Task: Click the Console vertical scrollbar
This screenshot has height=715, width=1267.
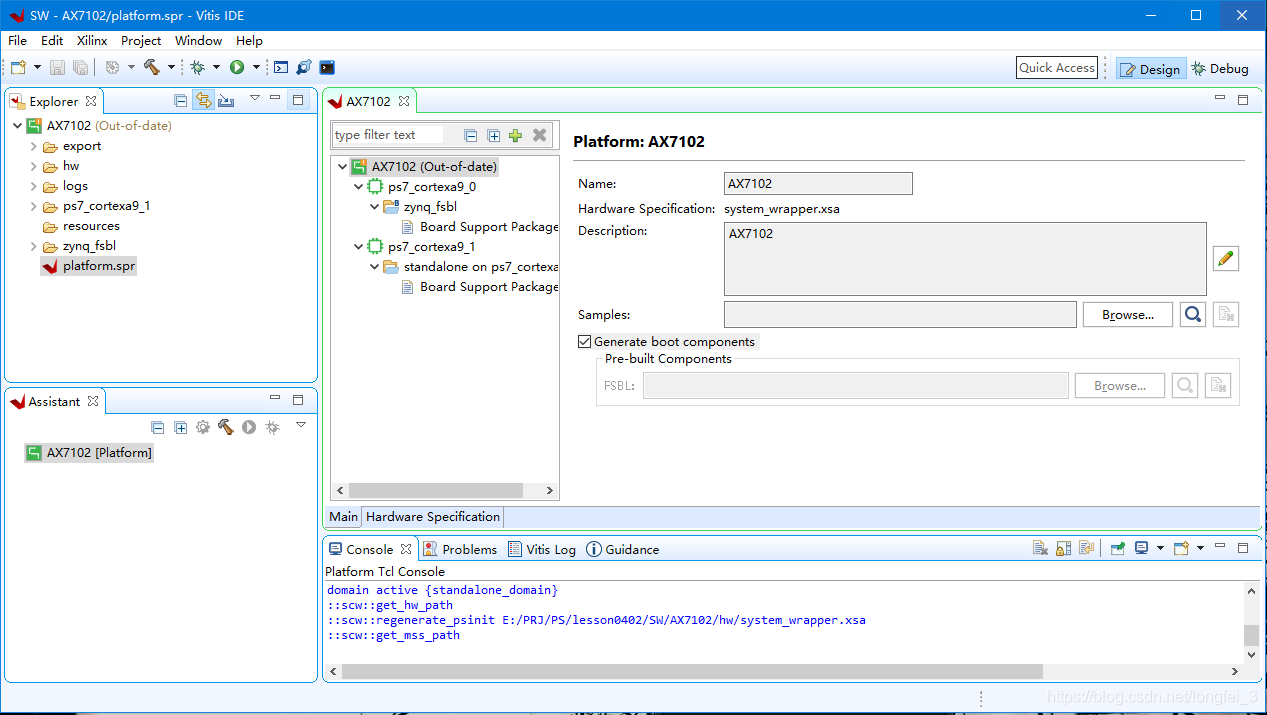Action: click(x=1251, y=635)
